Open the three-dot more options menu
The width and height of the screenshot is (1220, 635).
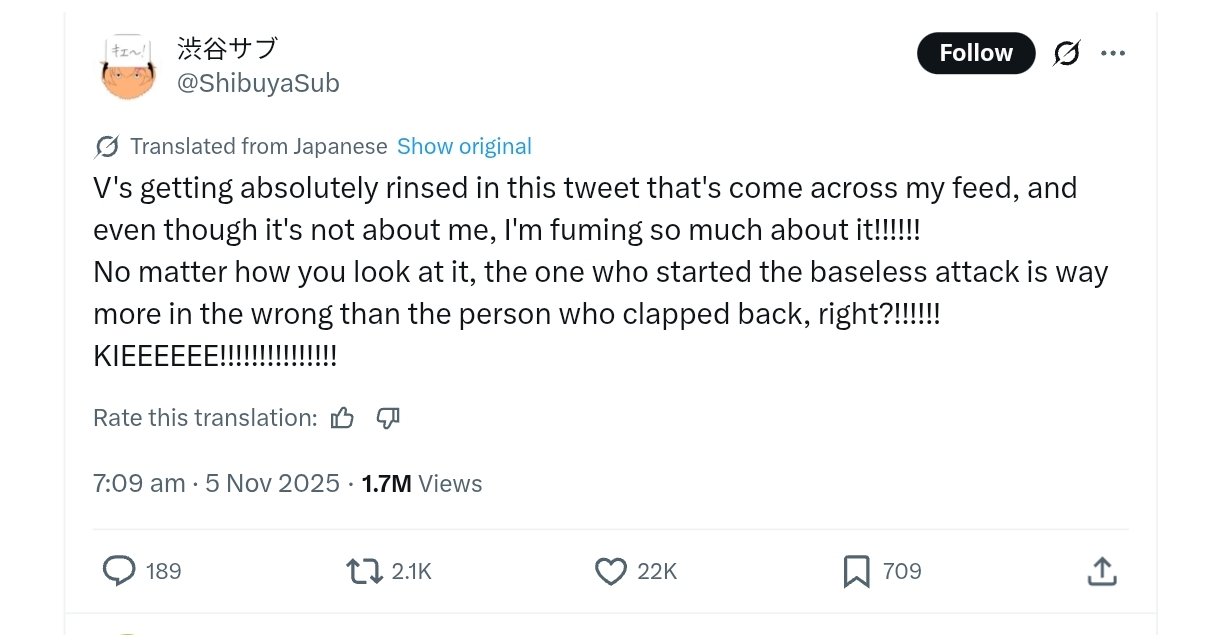point(1113,53)
